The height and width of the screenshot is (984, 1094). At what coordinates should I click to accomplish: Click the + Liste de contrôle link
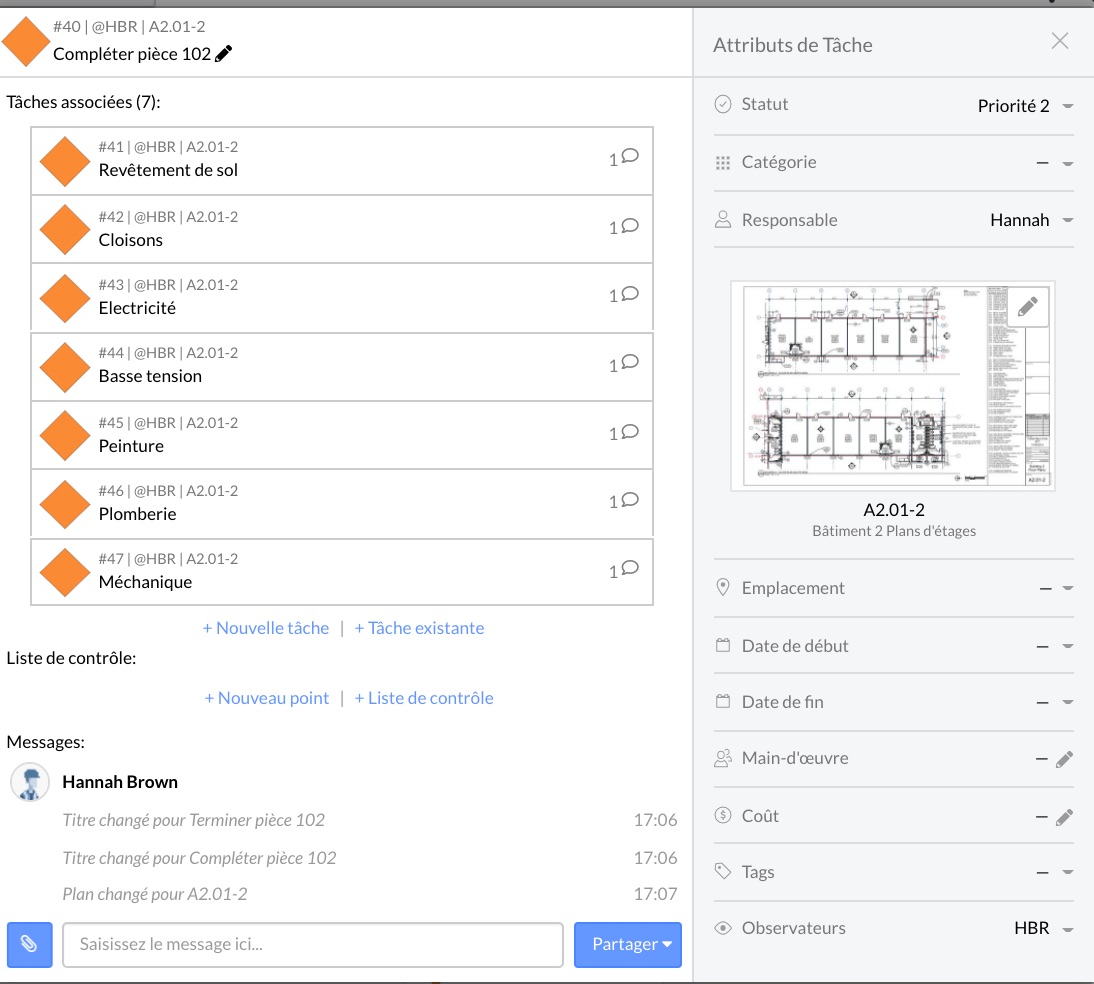pos(424,698)
